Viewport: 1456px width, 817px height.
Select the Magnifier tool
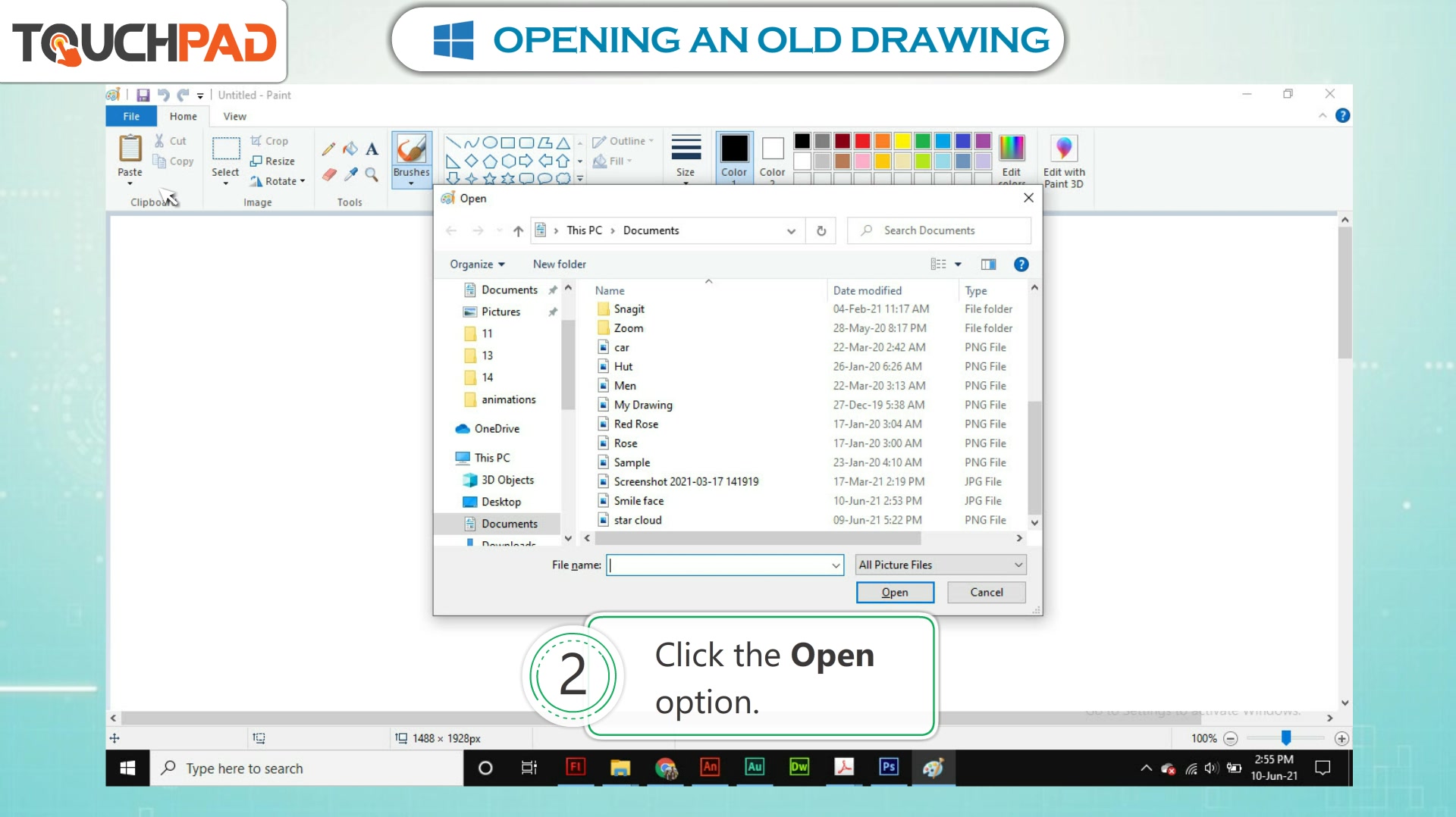(x=372, y=175)
